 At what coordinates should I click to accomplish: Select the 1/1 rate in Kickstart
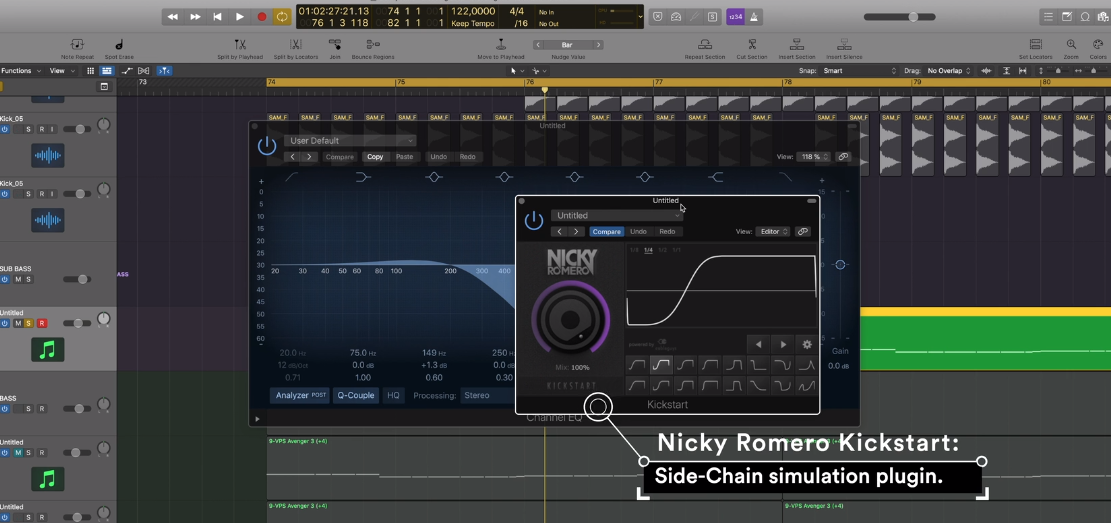pos(677,250)
